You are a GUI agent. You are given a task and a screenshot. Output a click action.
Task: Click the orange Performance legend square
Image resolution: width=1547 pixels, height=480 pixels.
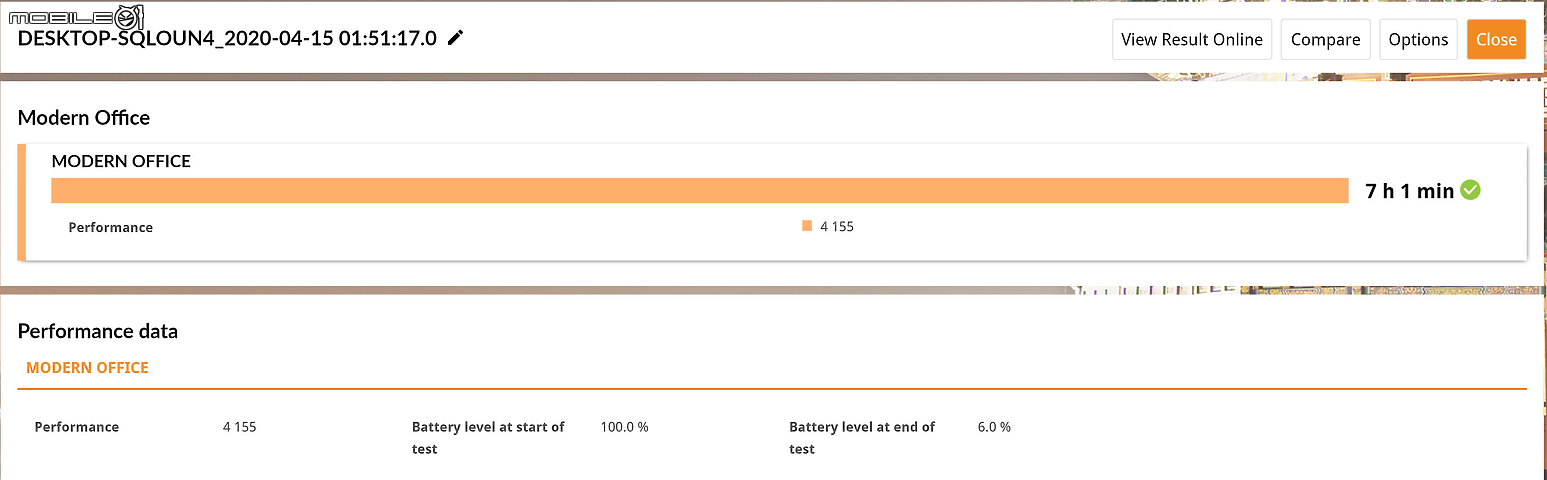point(807,226)
